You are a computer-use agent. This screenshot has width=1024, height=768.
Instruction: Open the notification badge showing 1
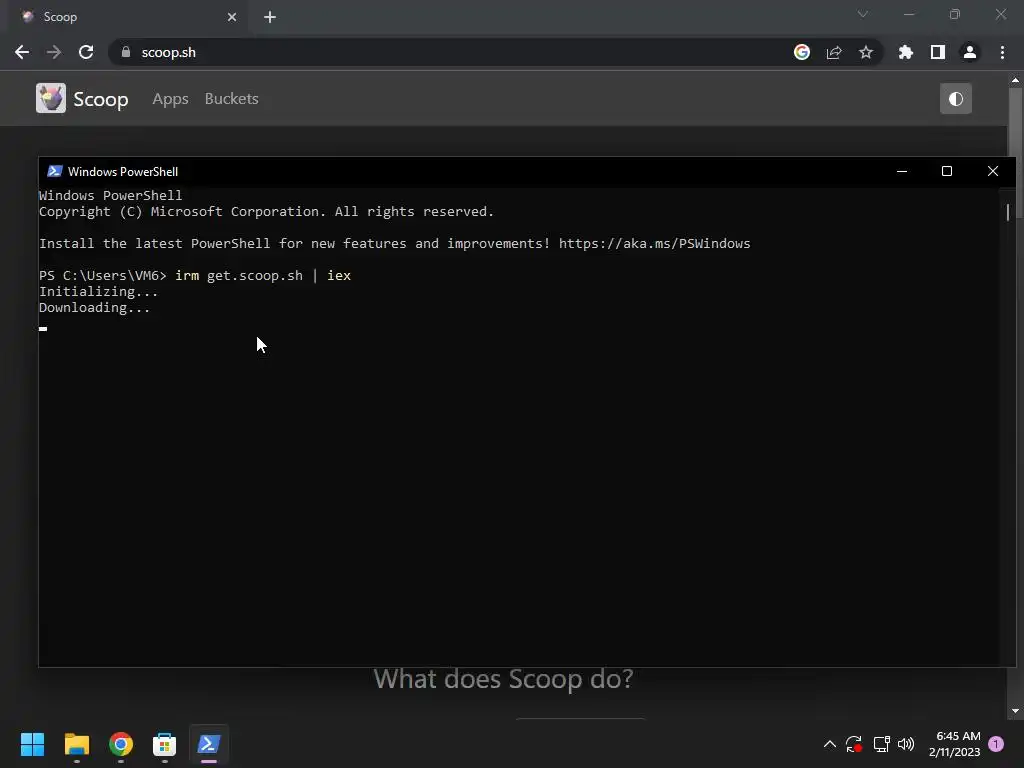click(x=996, y=744)
